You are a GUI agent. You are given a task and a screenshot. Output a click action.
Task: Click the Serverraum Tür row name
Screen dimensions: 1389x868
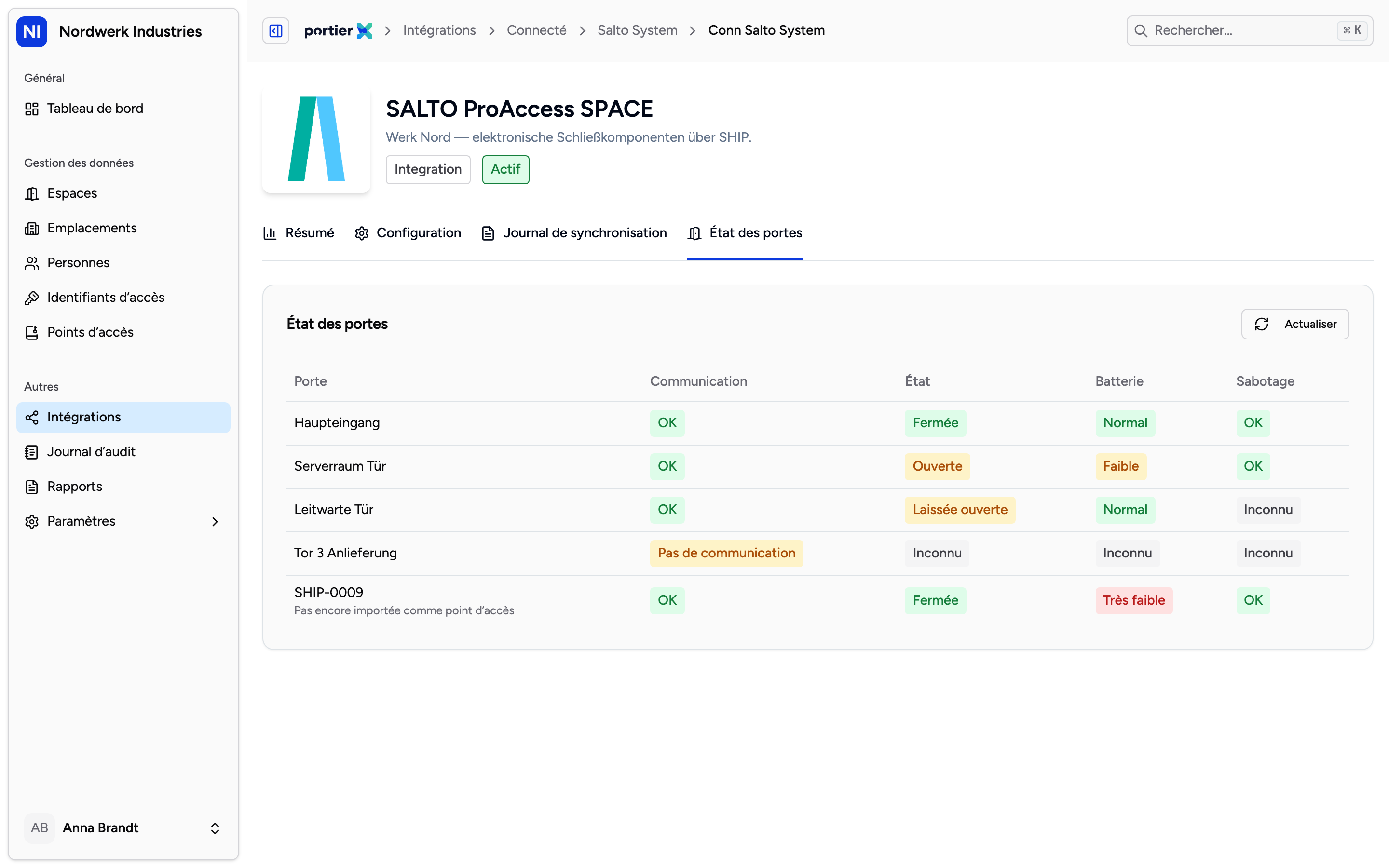coord(340,466)
